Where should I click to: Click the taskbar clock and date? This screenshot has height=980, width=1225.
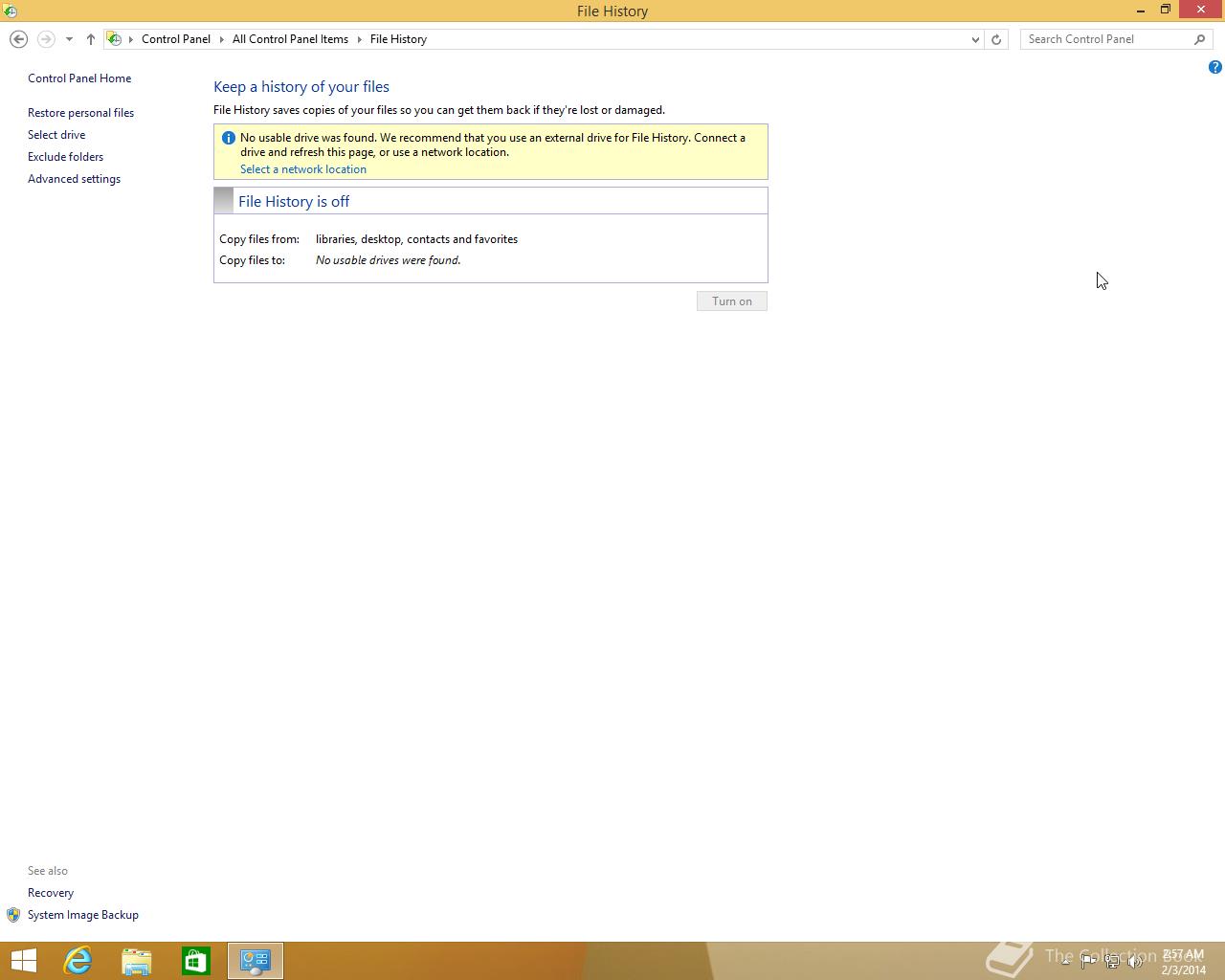click(1184, 962)
